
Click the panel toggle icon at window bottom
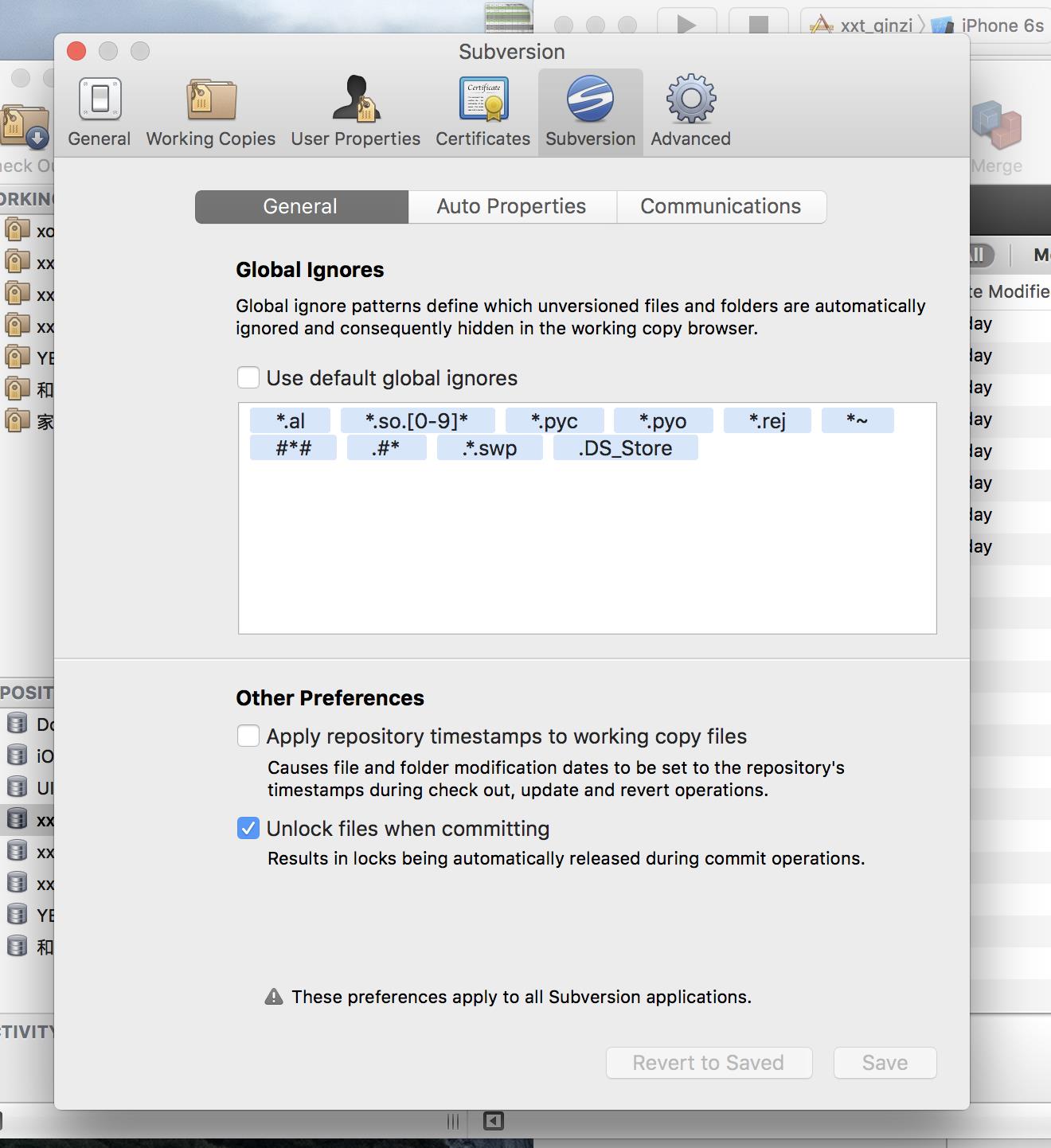point(494,1121)
